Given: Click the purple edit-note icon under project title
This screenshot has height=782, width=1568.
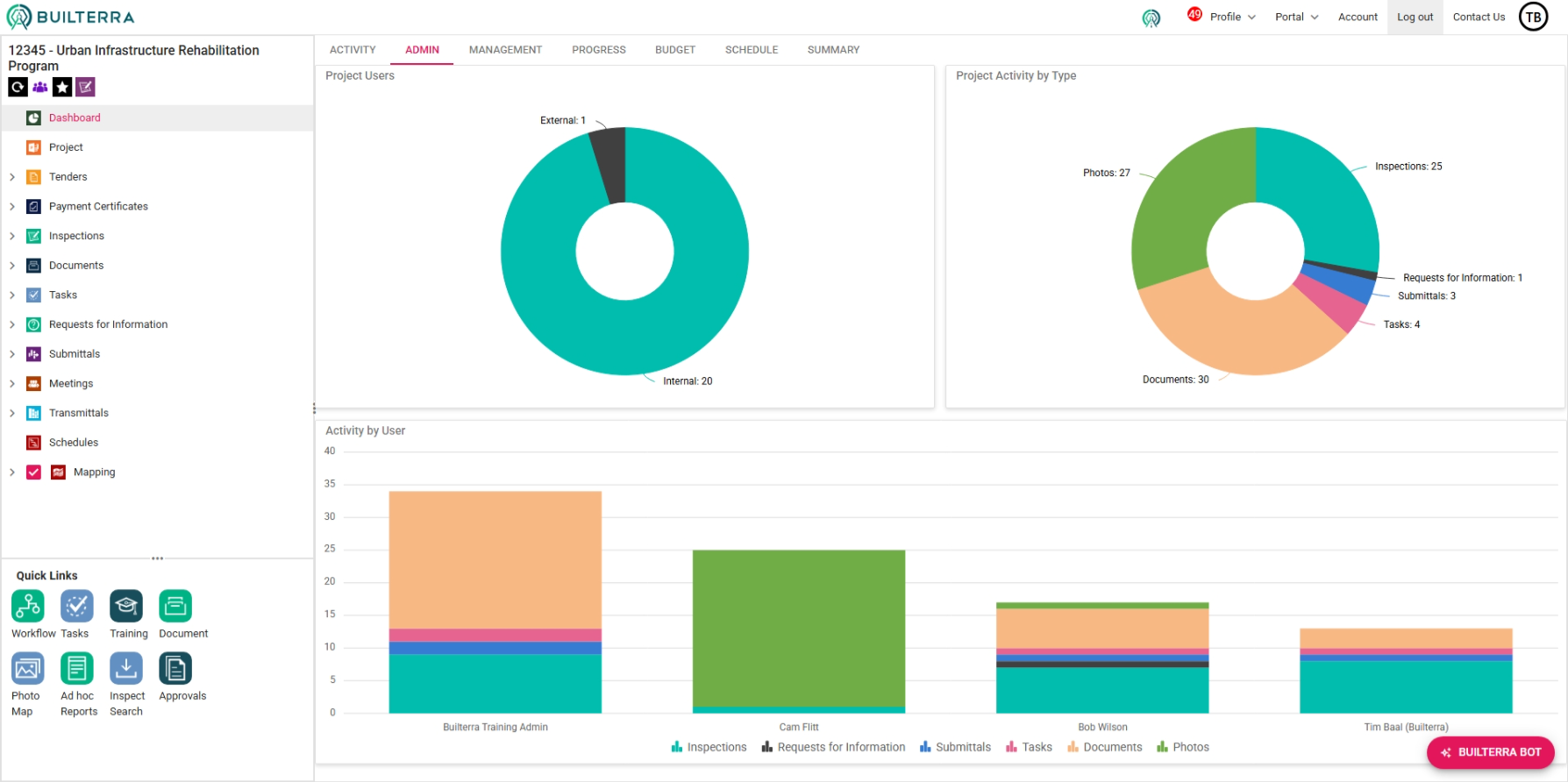Looking at the screenshot, I should [85, 87].
